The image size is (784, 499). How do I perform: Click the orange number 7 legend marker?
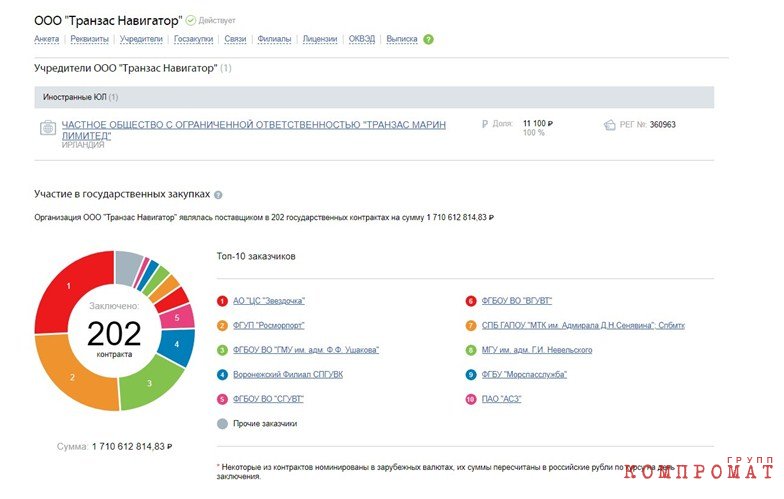click(x=470, y=326)
